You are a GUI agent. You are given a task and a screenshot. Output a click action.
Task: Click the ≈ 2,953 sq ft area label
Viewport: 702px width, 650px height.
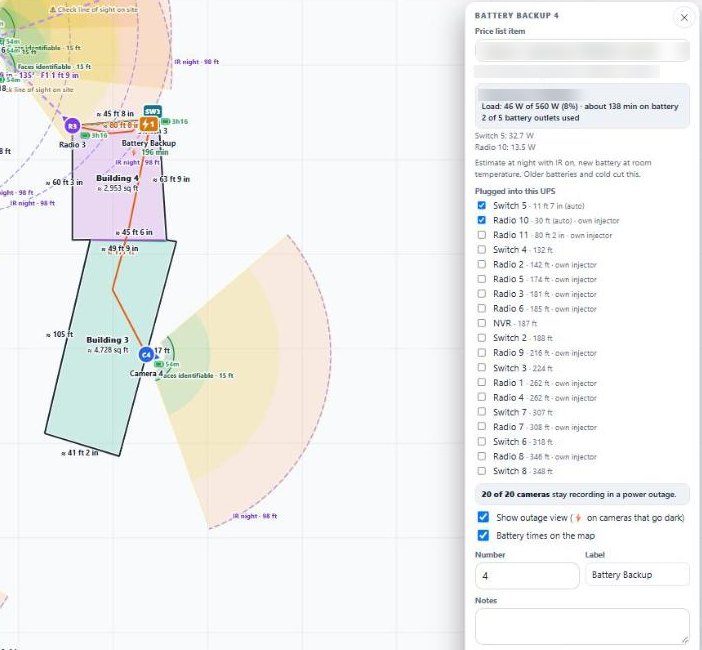coord(118,188)
